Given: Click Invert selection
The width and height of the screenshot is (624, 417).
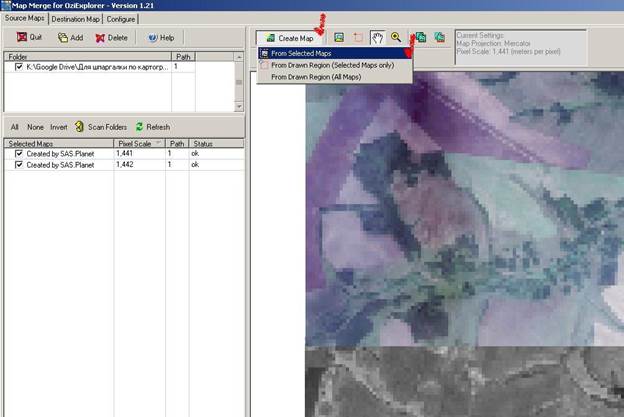Looking at the screenshot, I should click(58, 127).
